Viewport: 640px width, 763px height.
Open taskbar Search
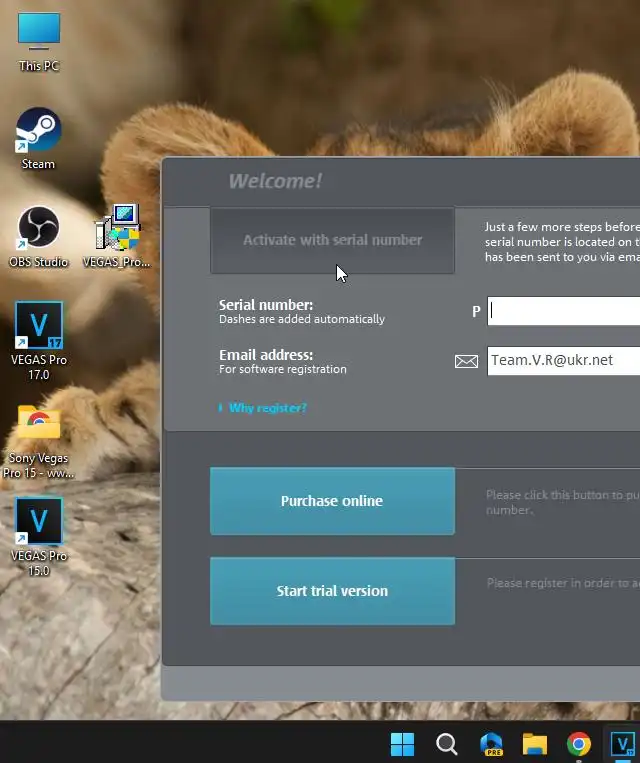[x=446, y=744]
